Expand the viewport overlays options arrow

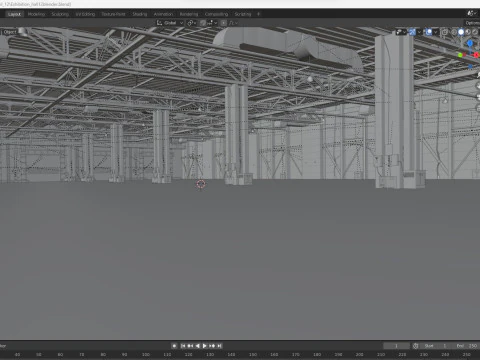(436, 32)
